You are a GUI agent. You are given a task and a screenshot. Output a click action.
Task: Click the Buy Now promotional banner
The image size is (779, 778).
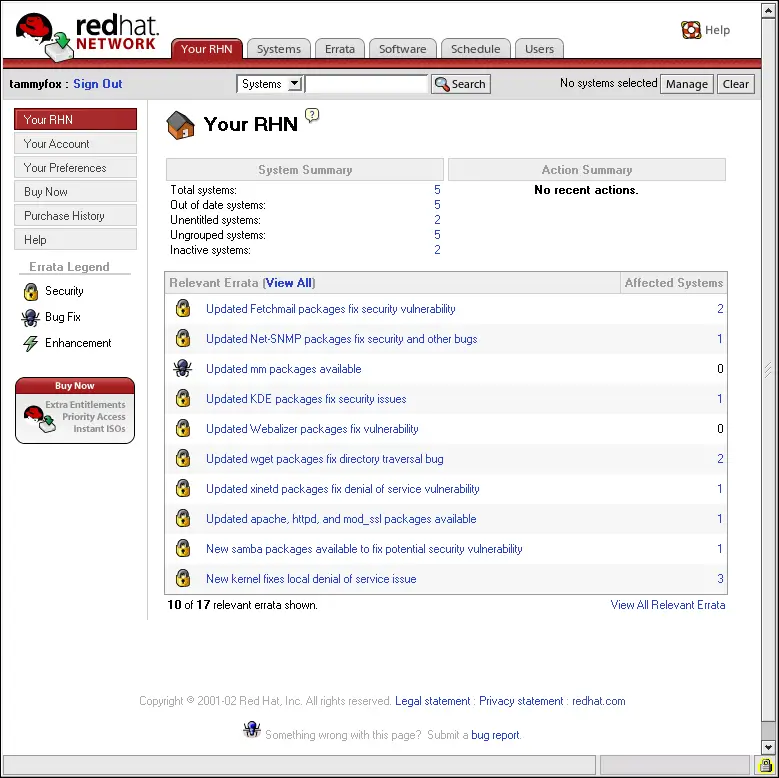point(75,410)
